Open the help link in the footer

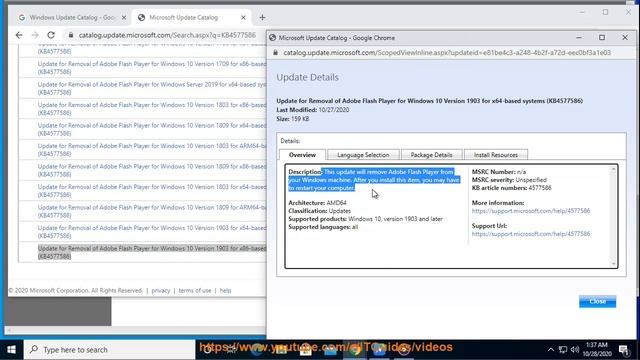point(225,291)
